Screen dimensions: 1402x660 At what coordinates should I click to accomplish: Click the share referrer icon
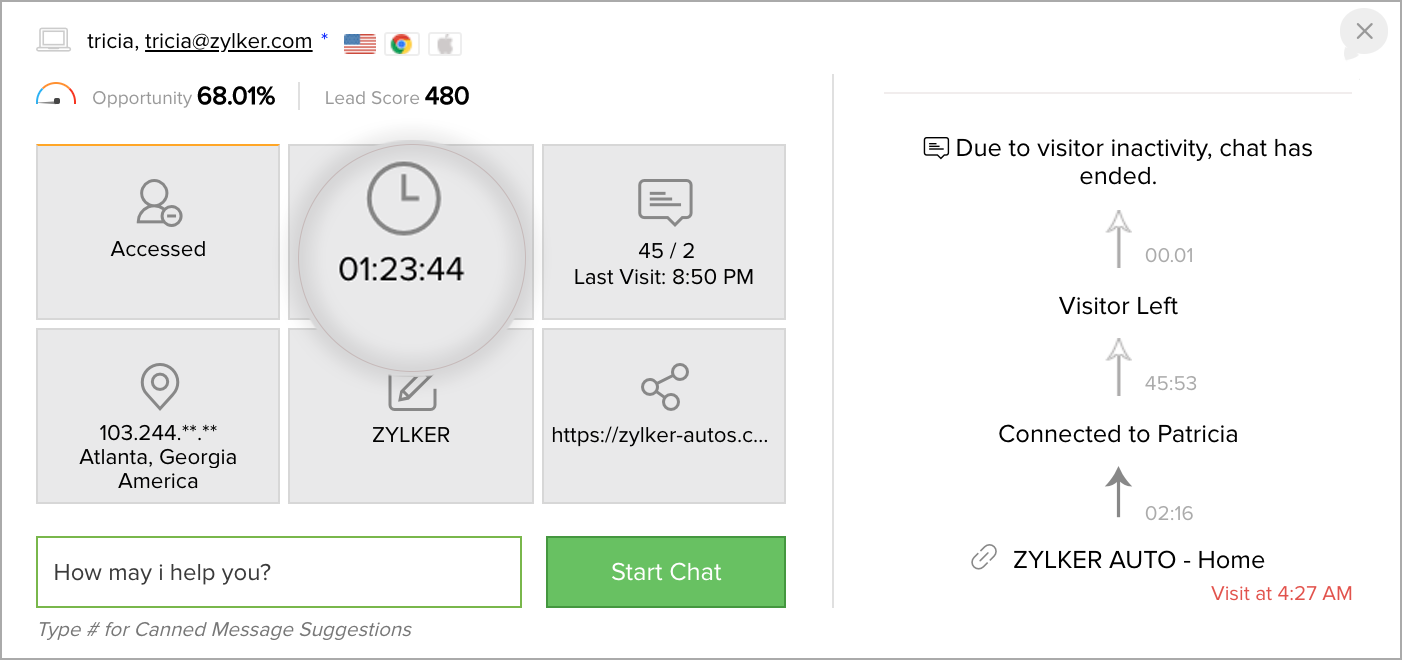665,387
